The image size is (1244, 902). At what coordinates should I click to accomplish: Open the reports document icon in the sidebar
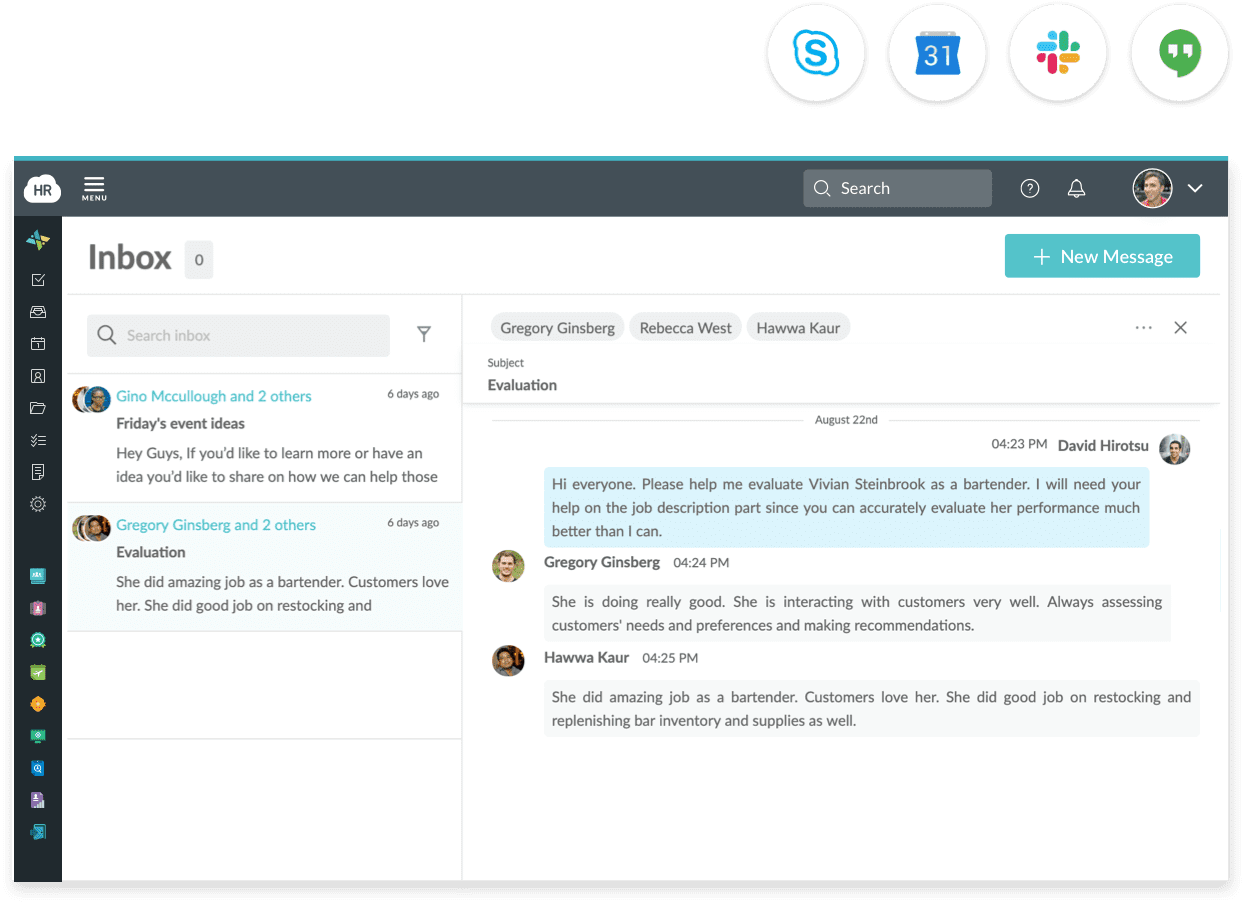pyautogui.click(x=37, y=471)
